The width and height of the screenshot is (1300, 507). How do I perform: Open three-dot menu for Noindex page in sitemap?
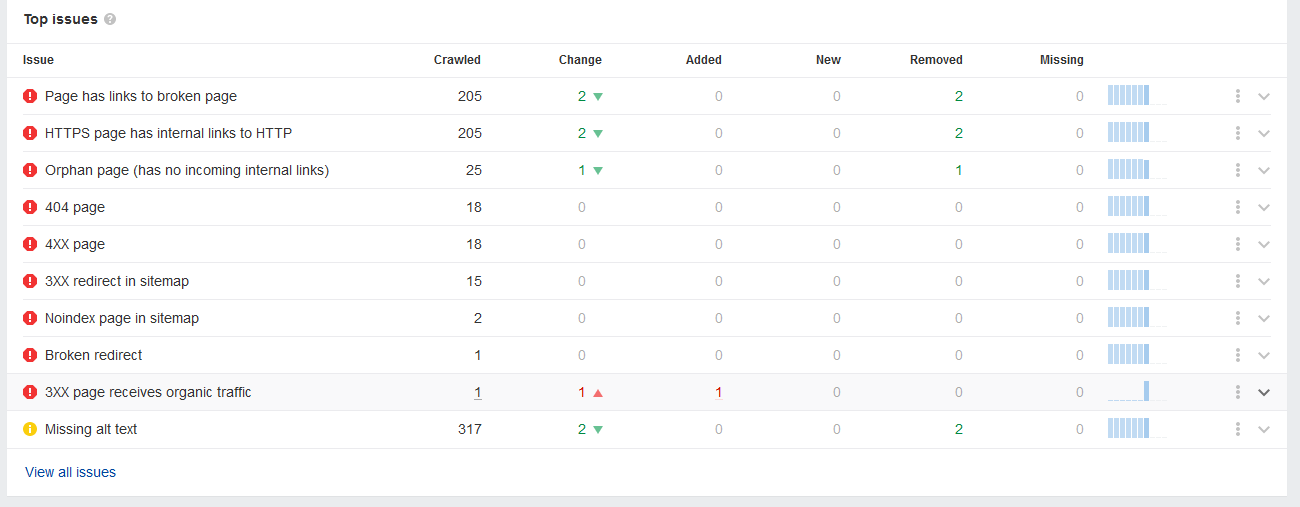1238,318
